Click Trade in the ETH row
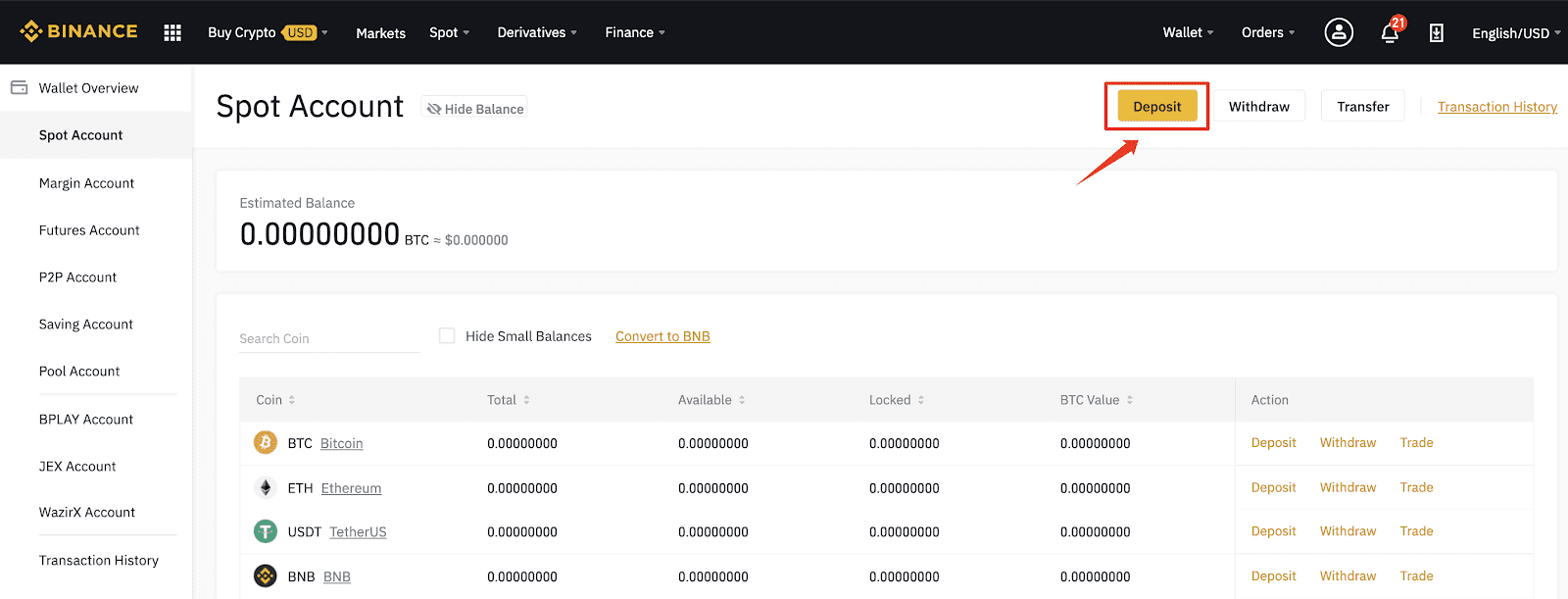Image resolution: width=1568 pixels, height=599 pixels. [x=1416, y=487]
